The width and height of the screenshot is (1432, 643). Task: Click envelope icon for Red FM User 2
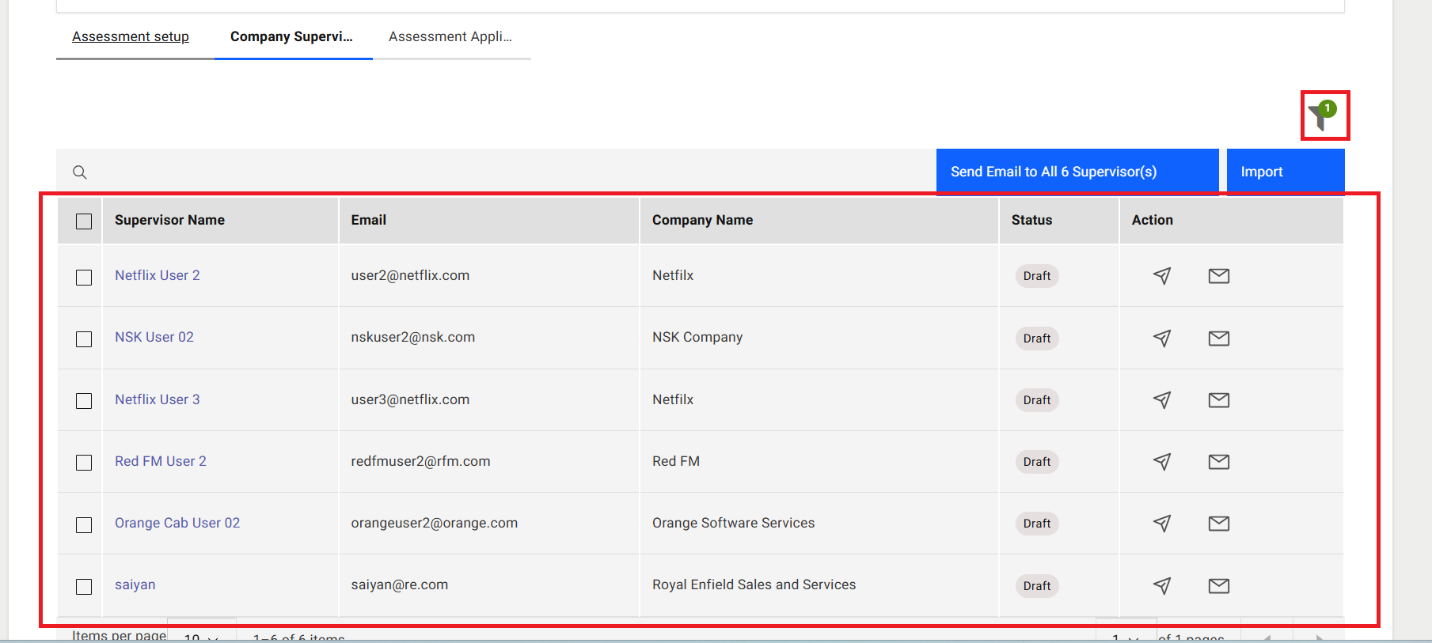click(x=1218, y=462)
